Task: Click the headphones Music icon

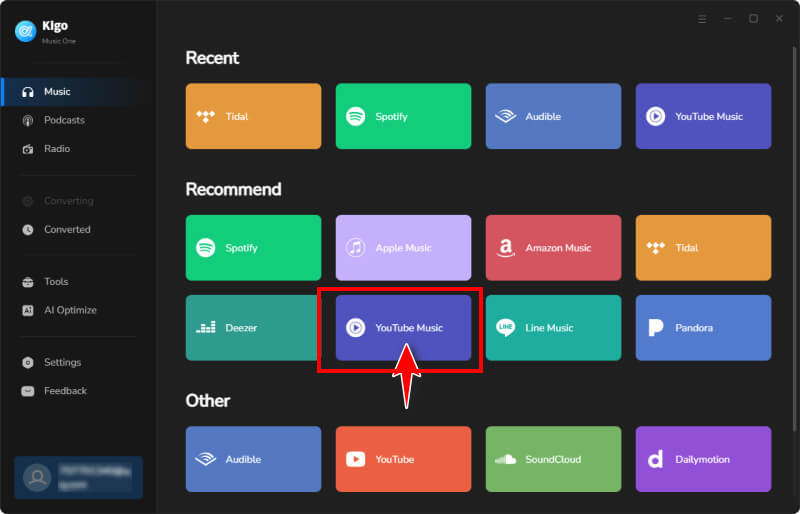Action: (28, 92)
